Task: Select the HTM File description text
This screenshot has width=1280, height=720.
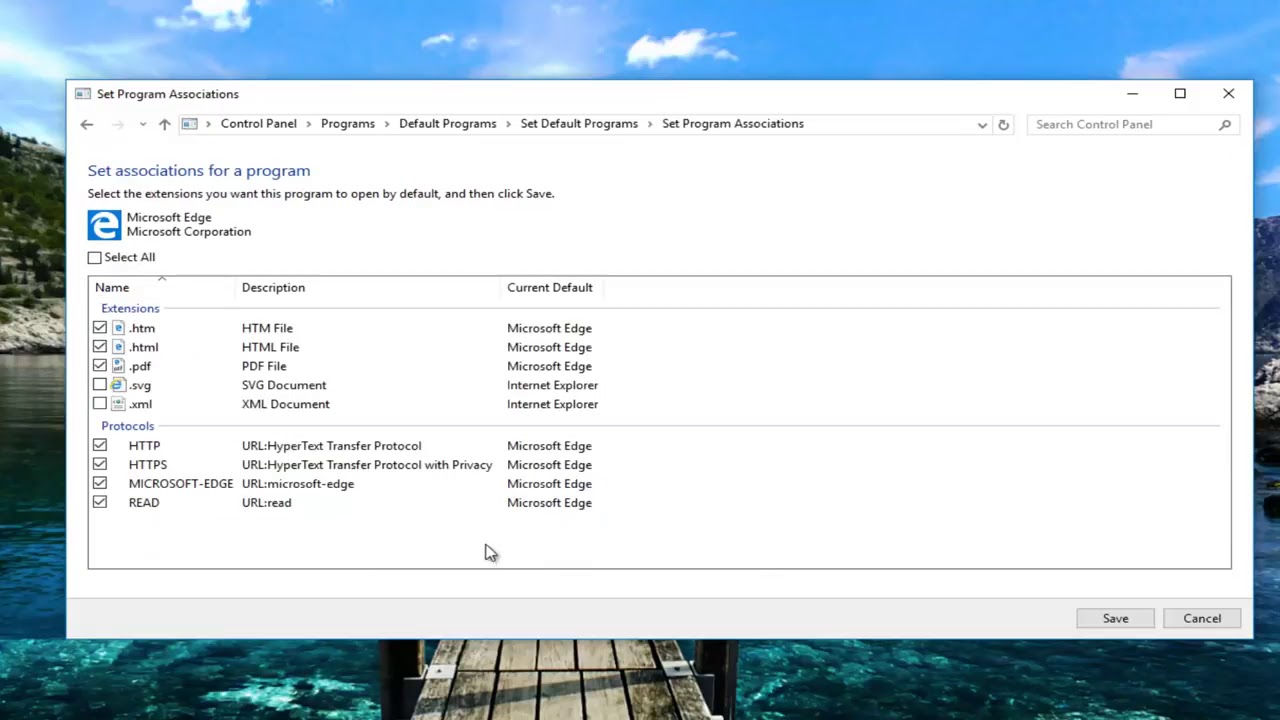Action: tap(267, 328)
